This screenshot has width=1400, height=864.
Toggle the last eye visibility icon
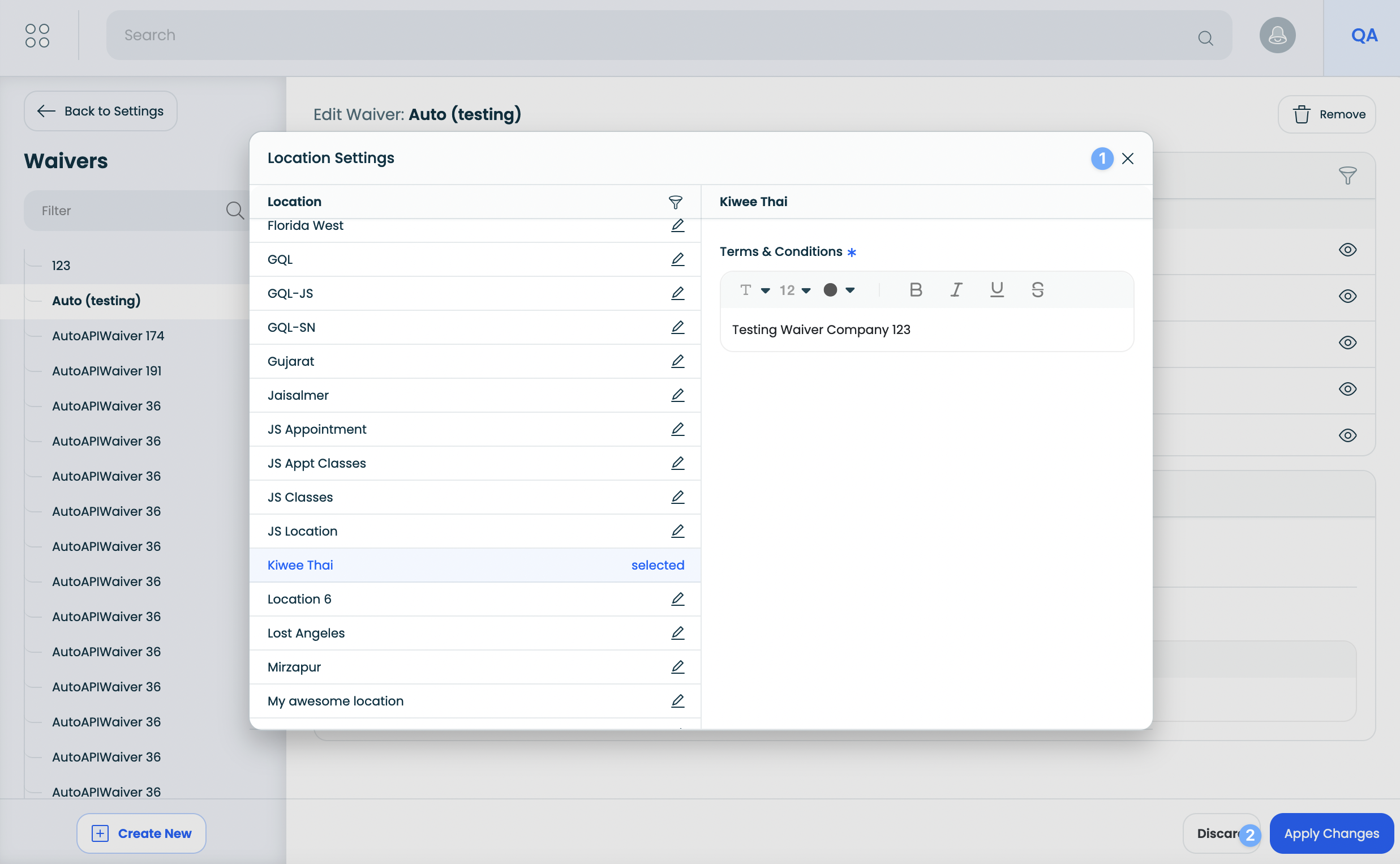click(1347, 435)
